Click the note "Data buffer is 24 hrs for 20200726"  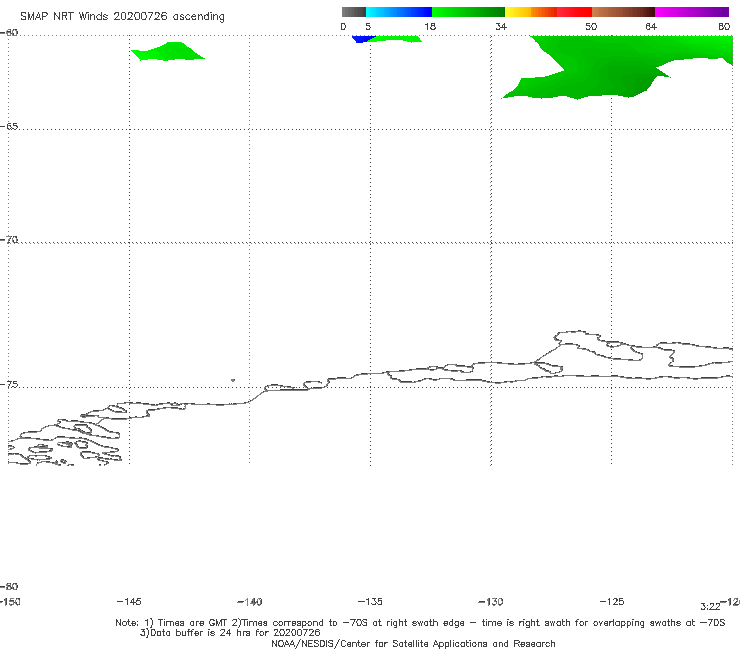click(x=230, y=633)
